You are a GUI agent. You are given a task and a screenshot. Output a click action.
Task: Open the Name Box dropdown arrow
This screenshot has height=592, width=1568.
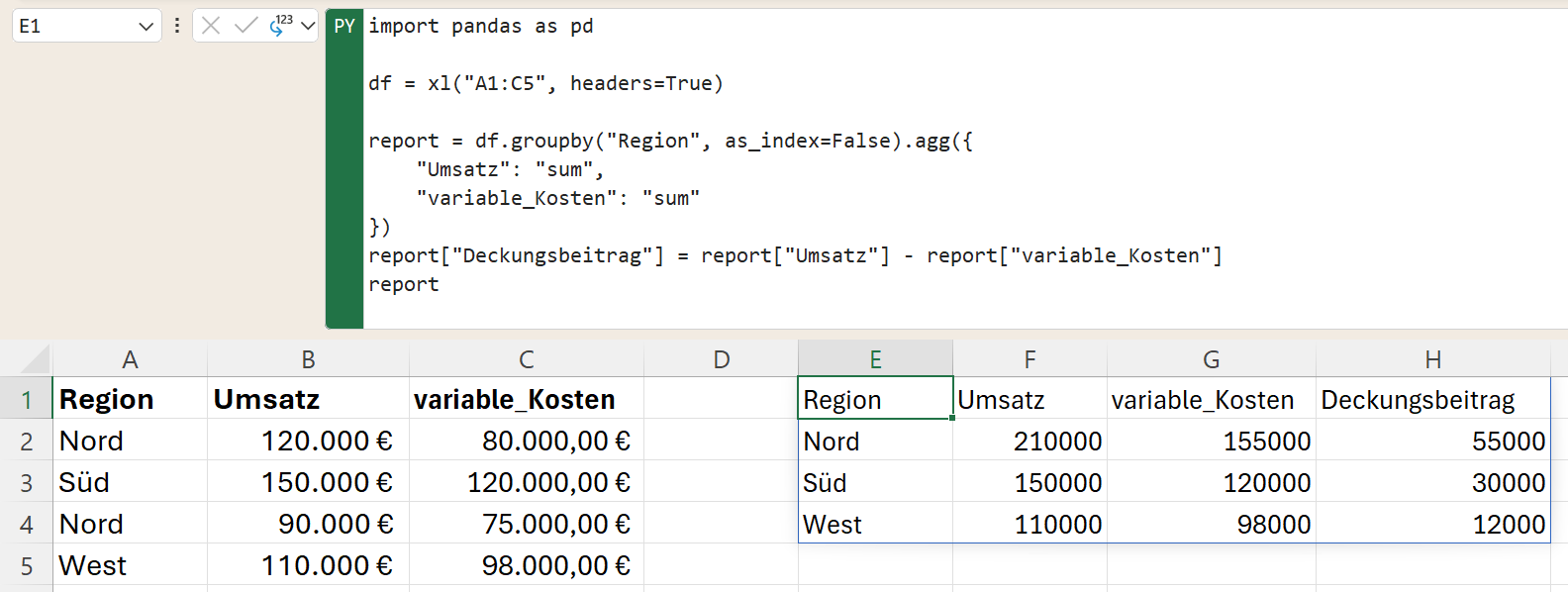146,27
